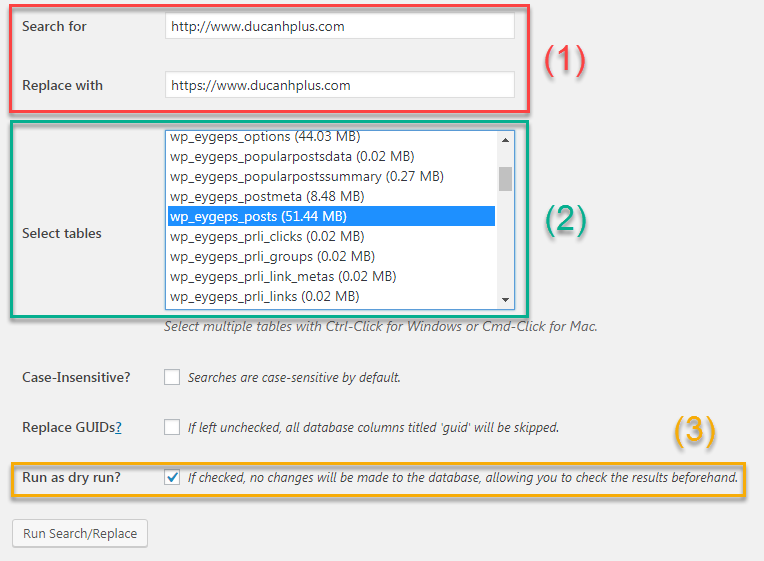Click the Replace with input field

(339, 85)
